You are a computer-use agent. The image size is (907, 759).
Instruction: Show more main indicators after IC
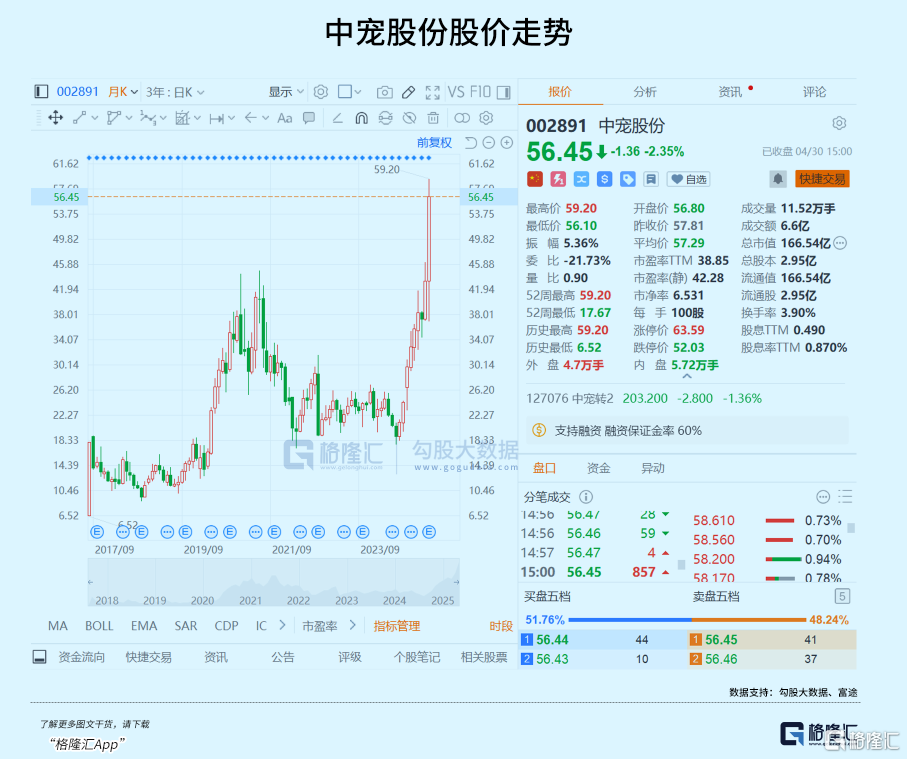coord(282,625)
